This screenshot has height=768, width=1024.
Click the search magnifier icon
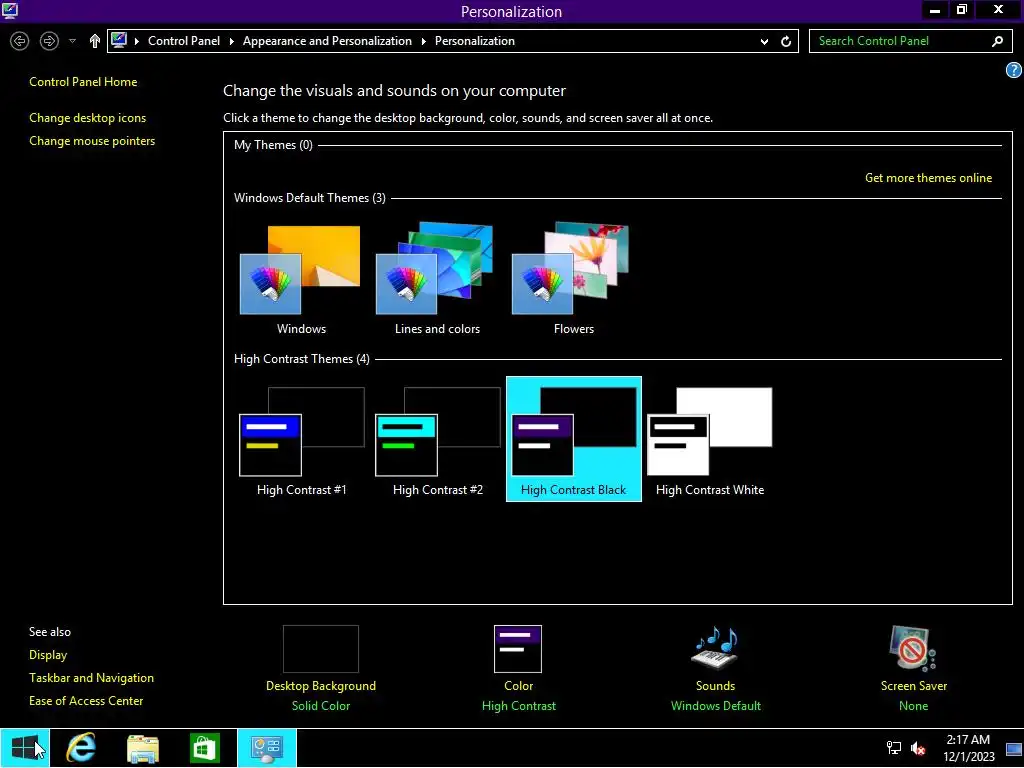pos(997,41)
